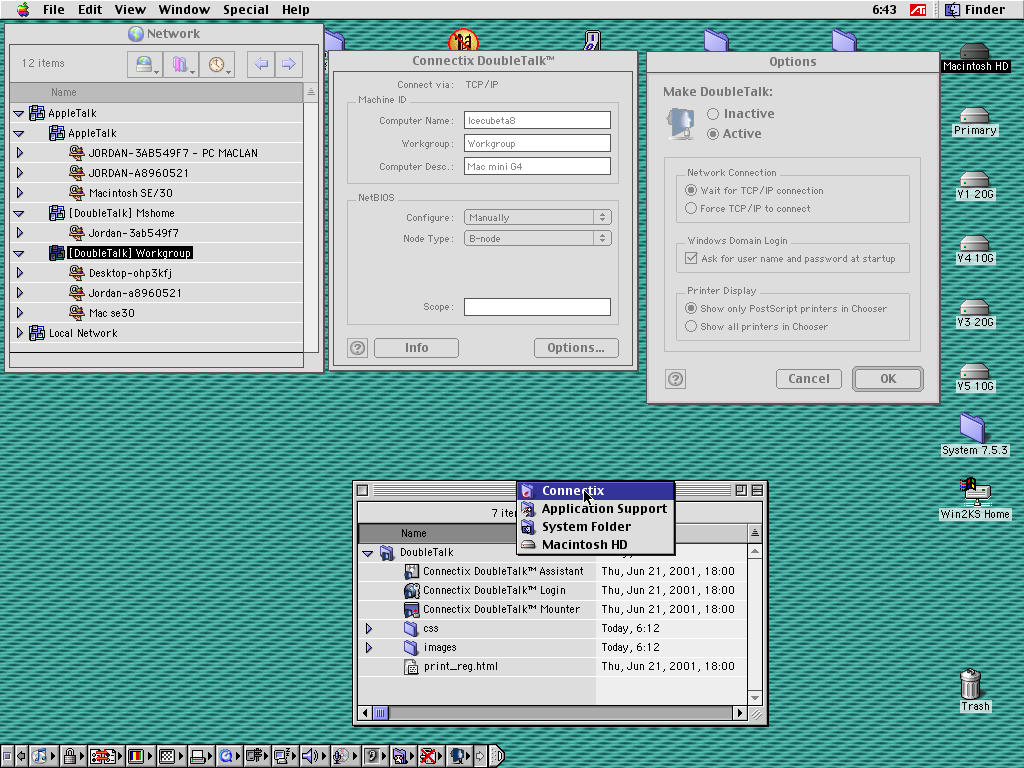Open the File menu
This screenshot has height=768, width=1024.
click(x=54, y=10)
